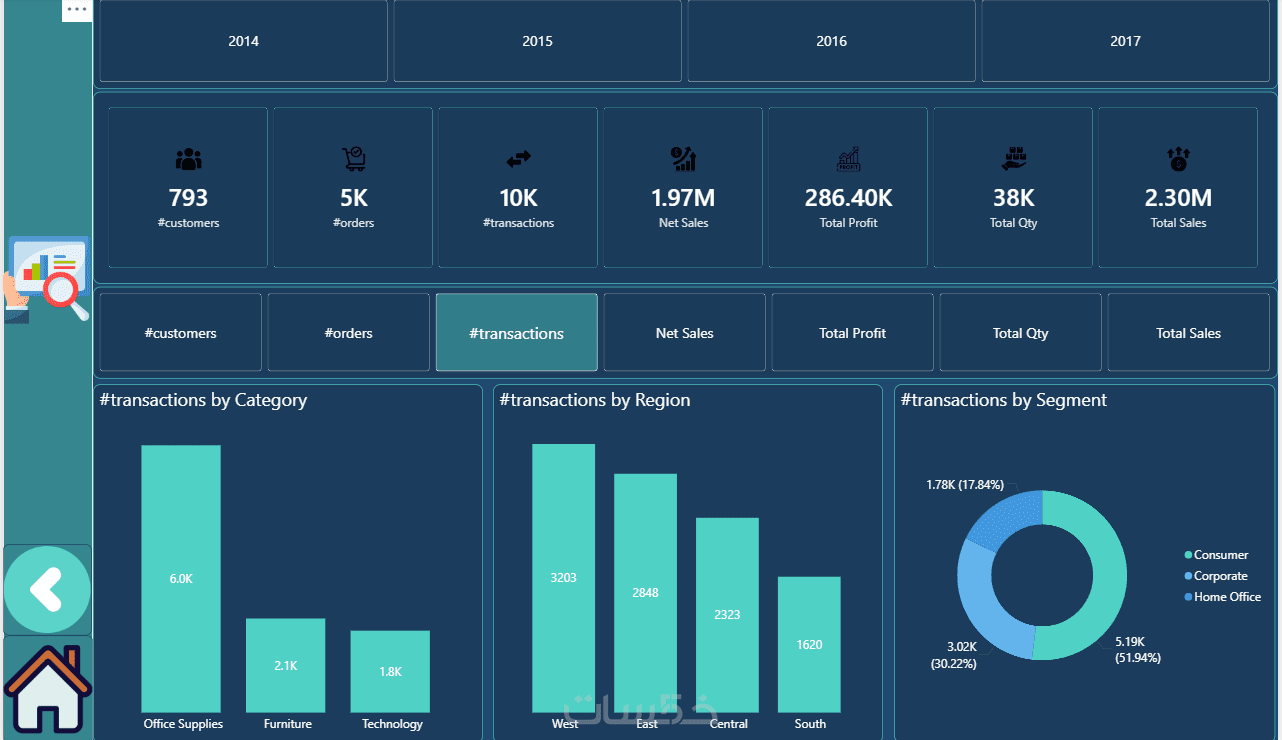Click the 5K orders value

click(353, 198)
